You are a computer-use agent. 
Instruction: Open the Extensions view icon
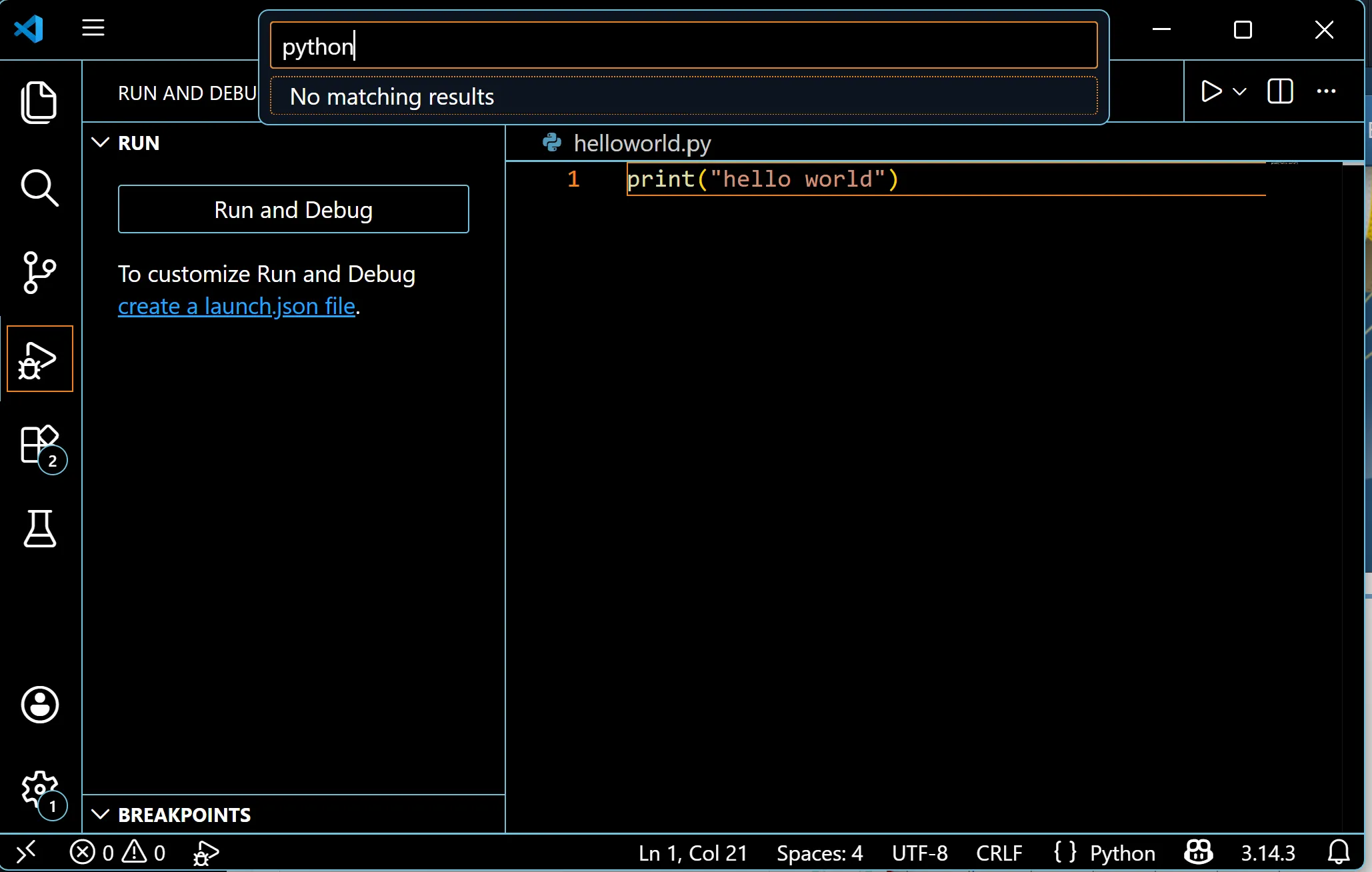tap(39, 445)
